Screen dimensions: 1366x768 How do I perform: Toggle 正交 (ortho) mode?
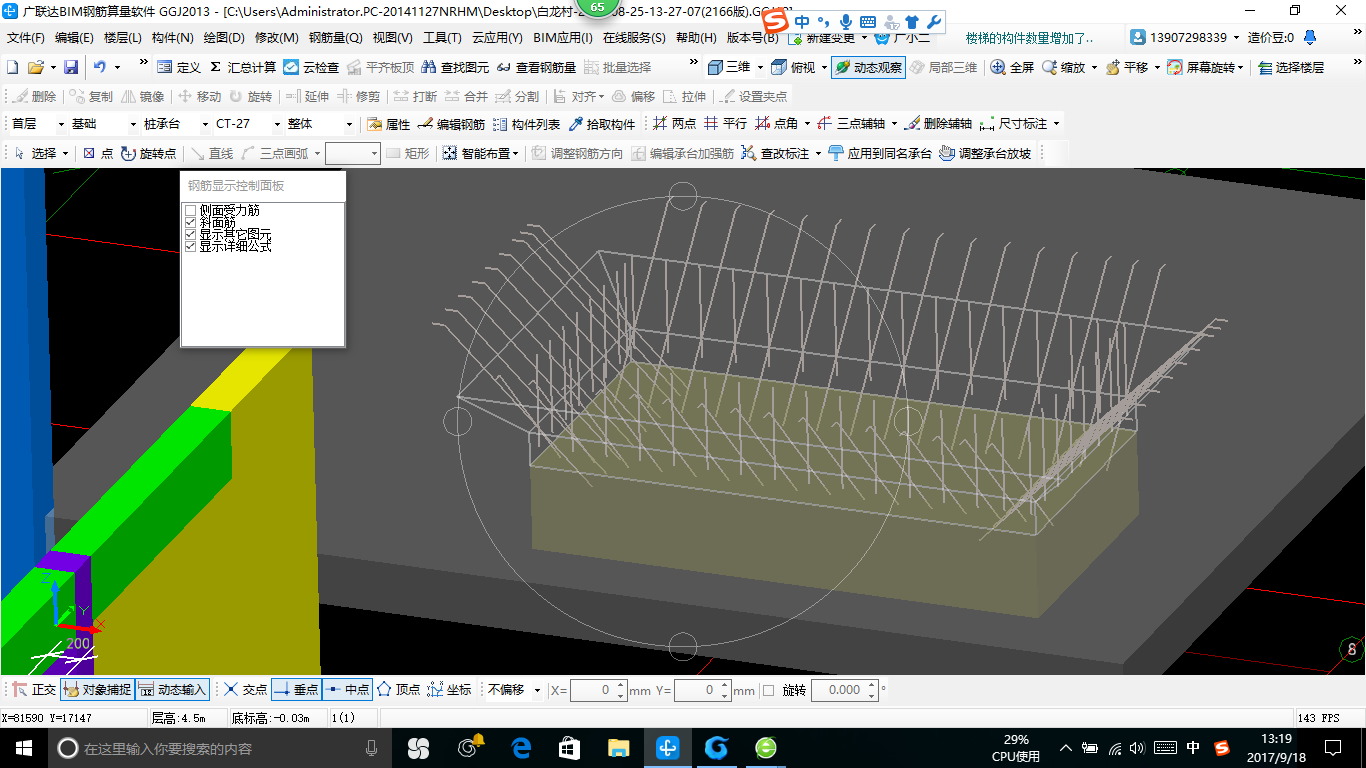click(34, 690)
